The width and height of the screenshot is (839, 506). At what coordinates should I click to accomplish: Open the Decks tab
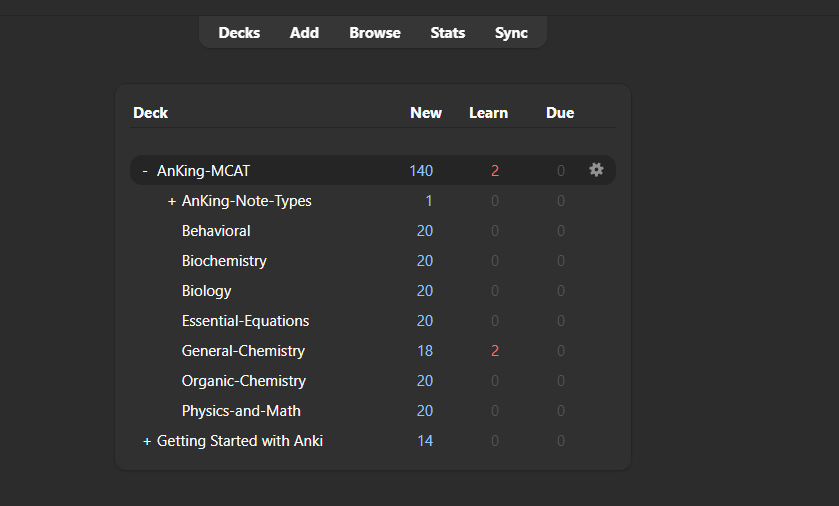tap(239, 33)
